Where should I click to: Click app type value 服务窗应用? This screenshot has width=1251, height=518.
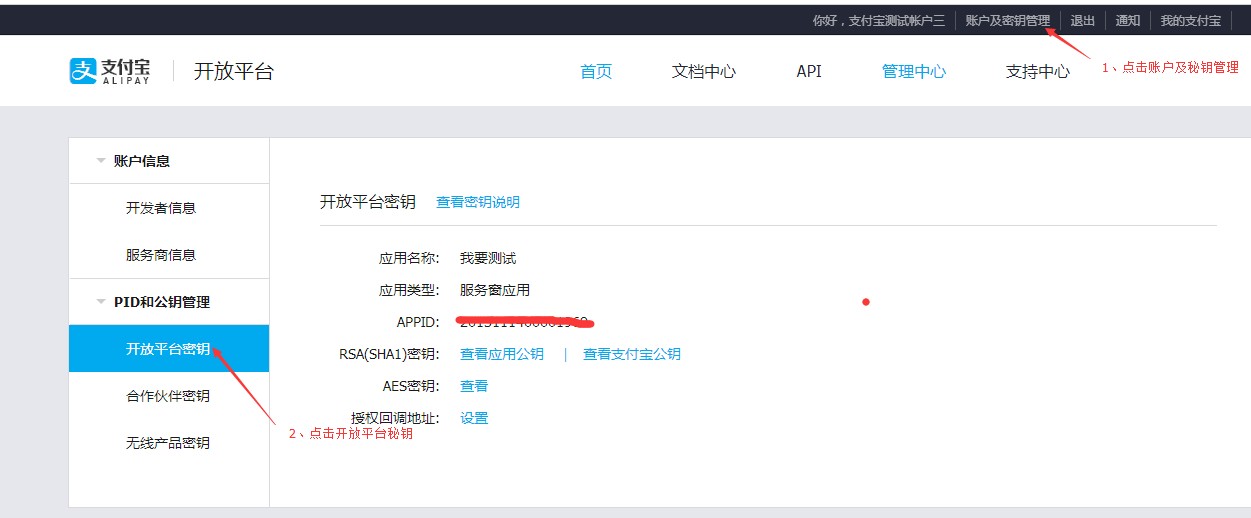tap(495, 290)
